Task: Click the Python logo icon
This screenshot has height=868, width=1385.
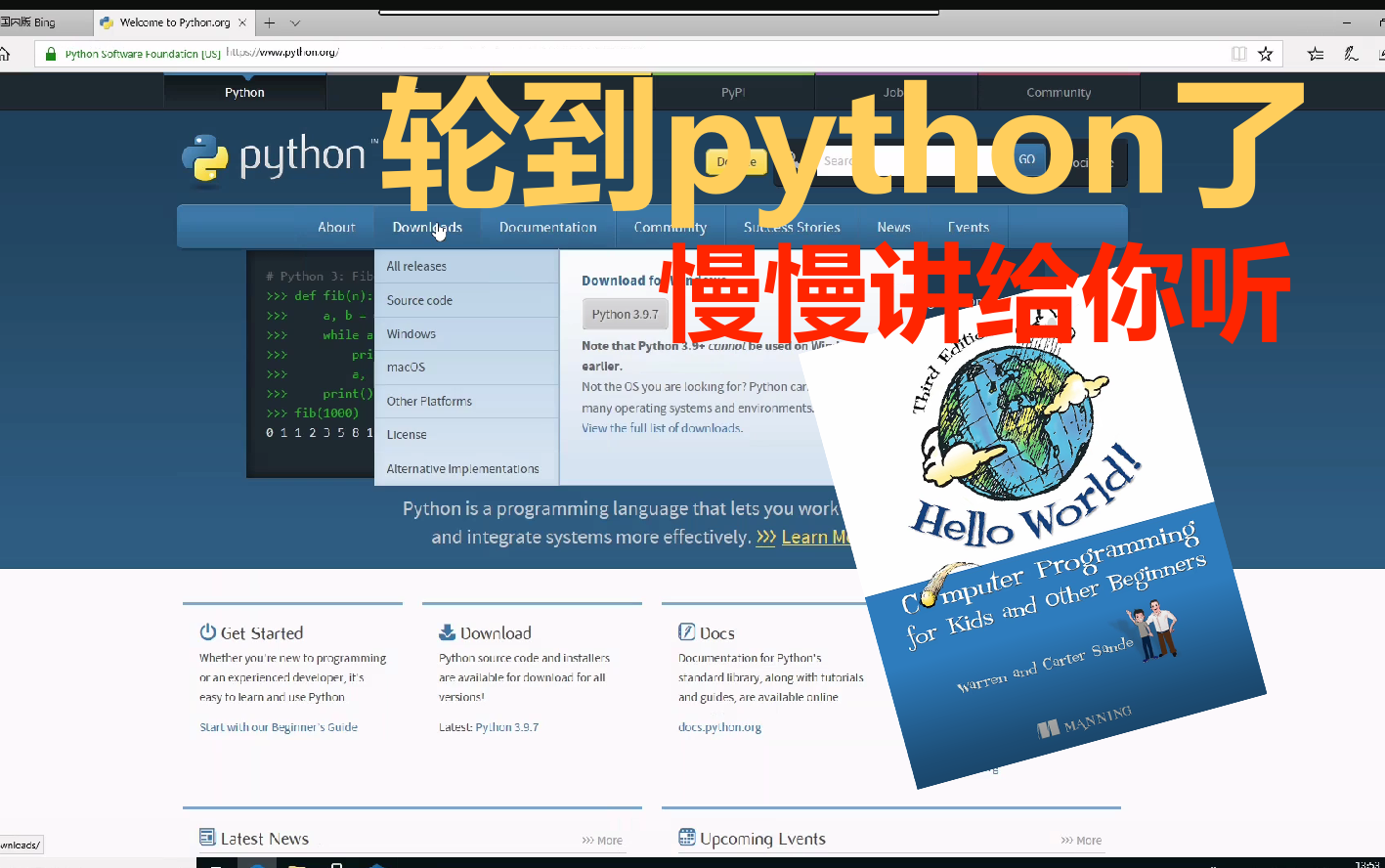Action: [210, 158]
